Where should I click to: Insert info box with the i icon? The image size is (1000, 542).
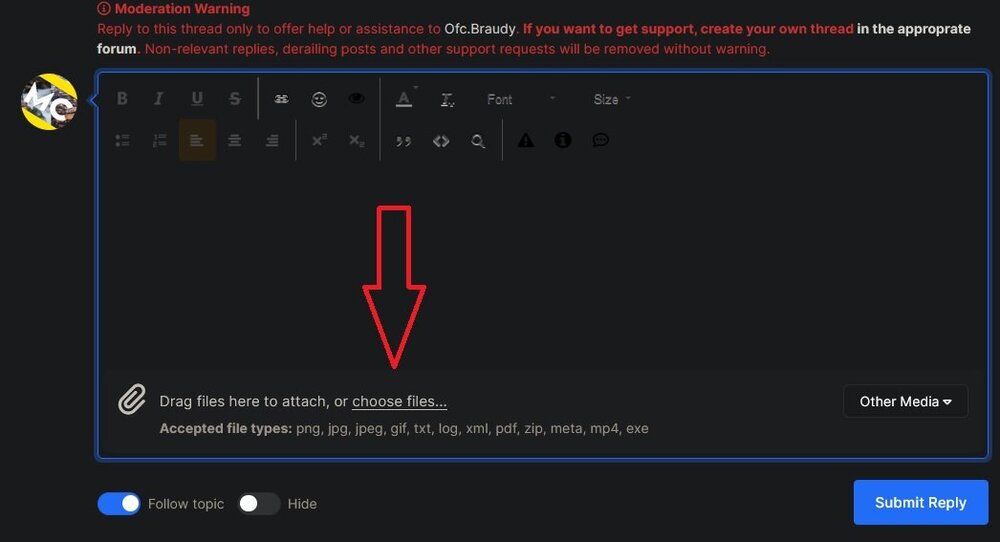562,140
